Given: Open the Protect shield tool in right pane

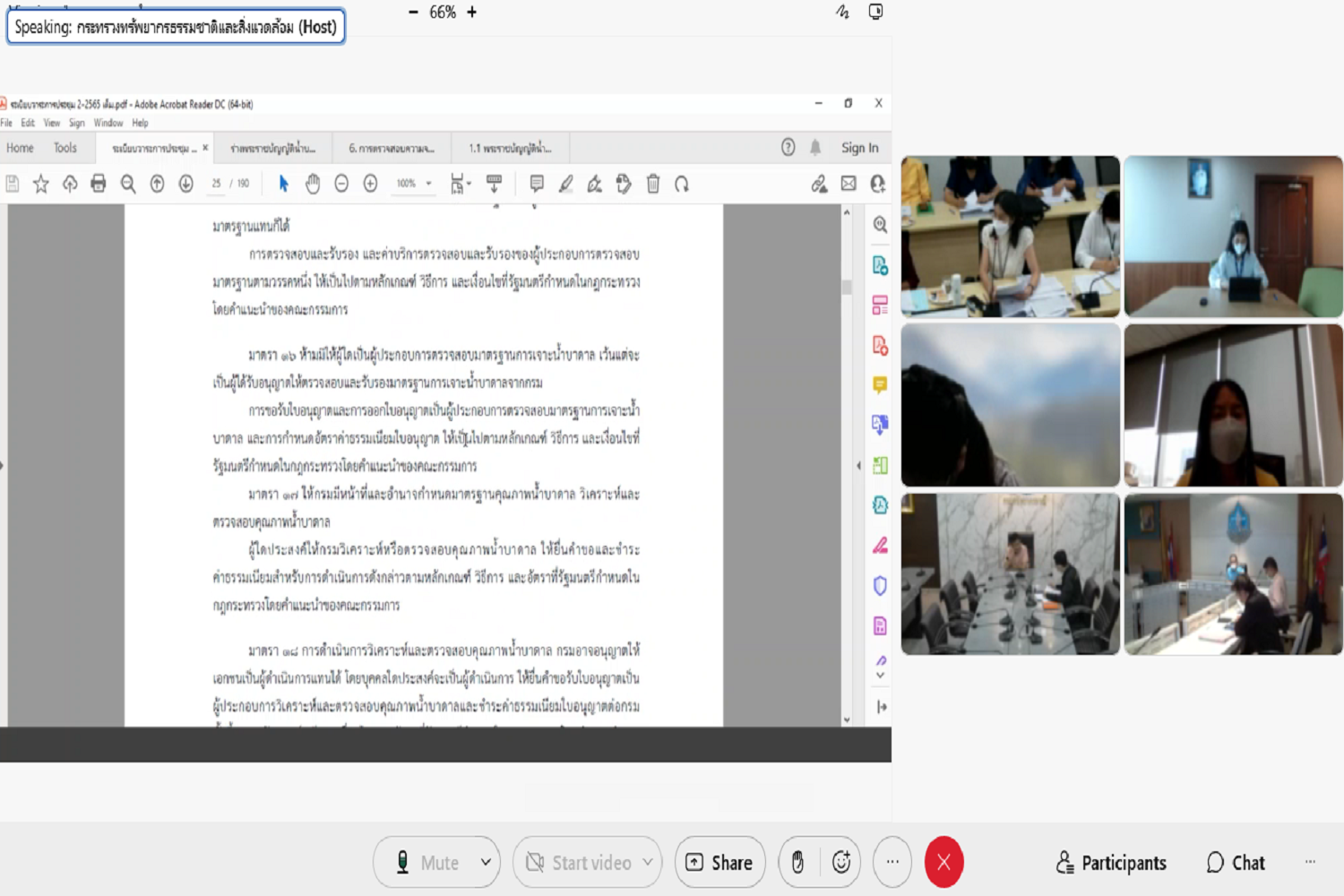Looking at the screenshot, I should click(x=880, y=585).
